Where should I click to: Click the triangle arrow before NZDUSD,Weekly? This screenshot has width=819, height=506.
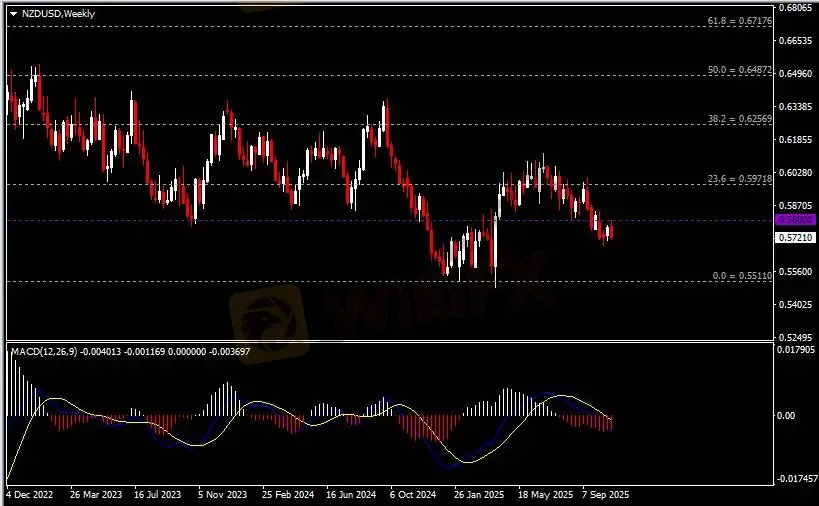coord(13,14)
